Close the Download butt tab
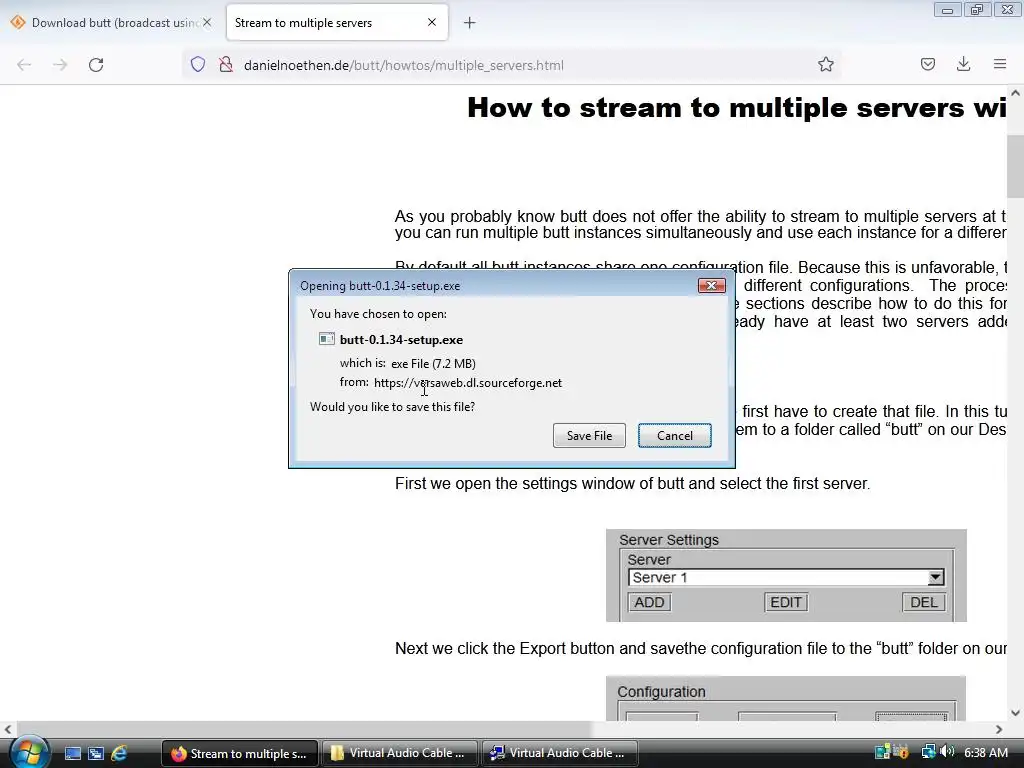The height and width of the screenshot is (768, 1024). click(x=207, y=23)
